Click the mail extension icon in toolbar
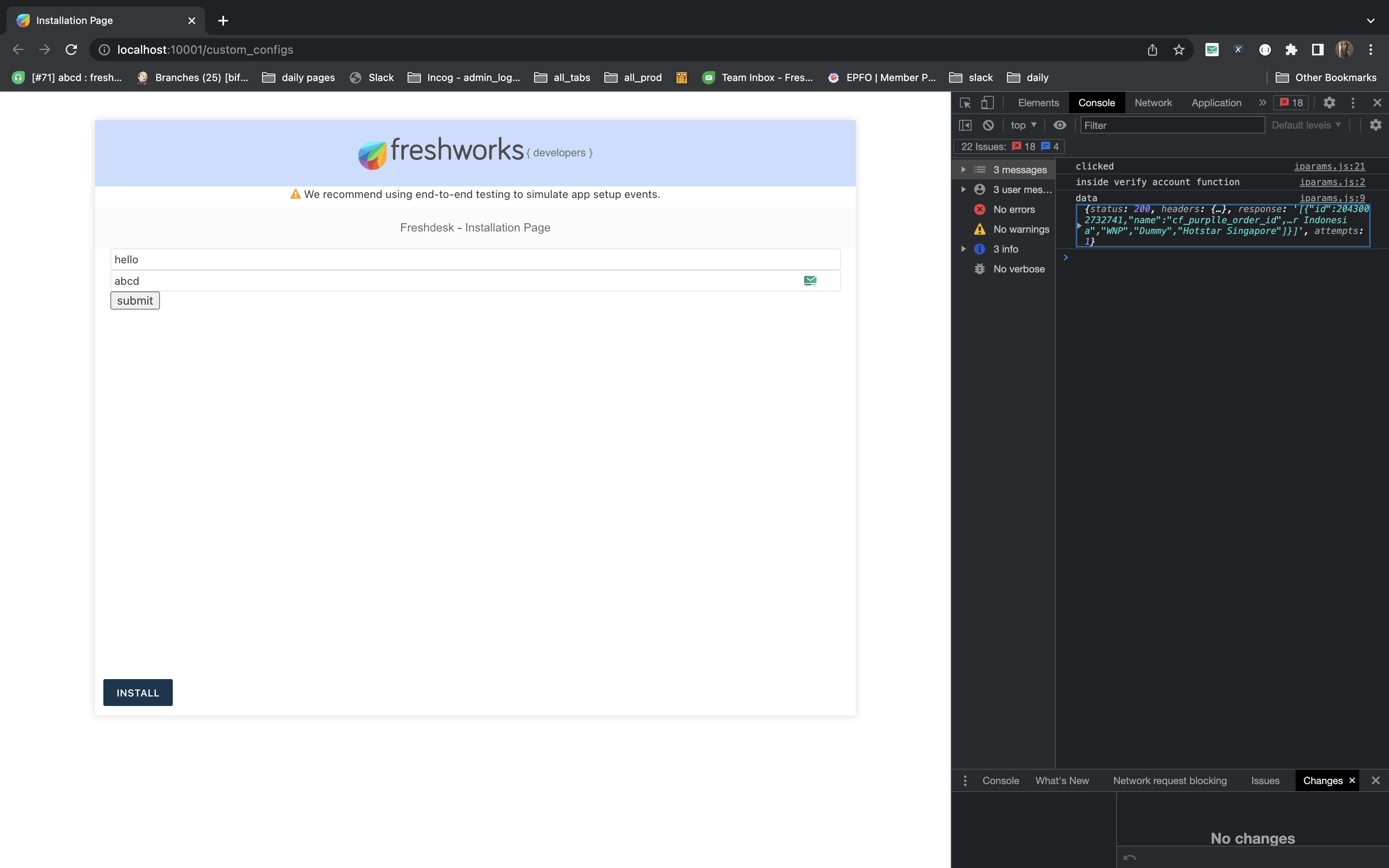This screenshot has height=868, width=1389. point(1212,50)
